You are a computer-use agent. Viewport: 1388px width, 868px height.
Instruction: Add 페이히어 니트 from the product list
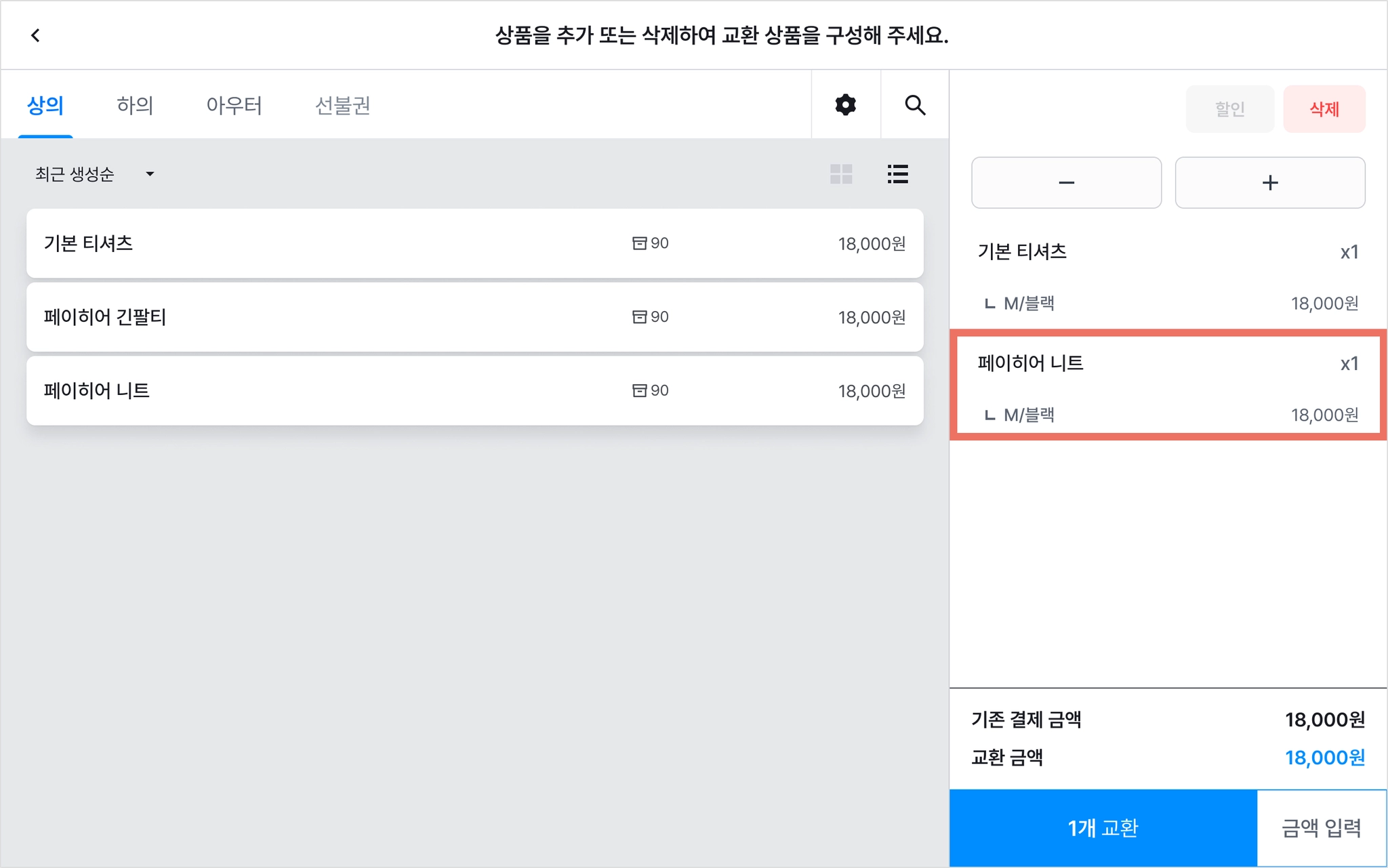(474, 391)
